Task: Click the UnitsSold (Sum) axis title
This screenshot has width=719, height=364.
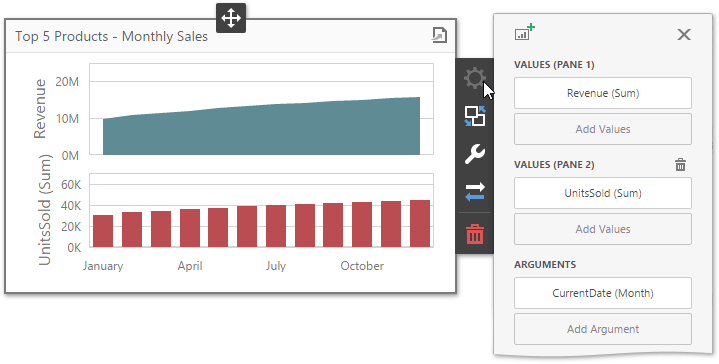Action: pyautogui.click(x=44, y=210)
